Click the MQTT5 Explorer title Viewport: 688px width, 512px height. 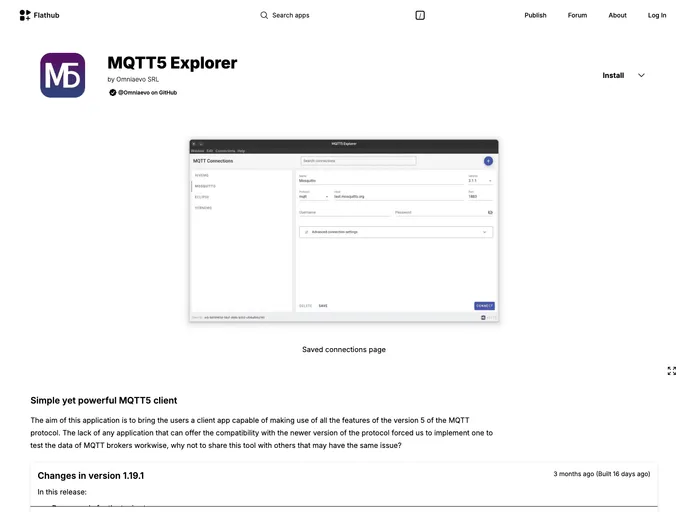coord(172,63)
